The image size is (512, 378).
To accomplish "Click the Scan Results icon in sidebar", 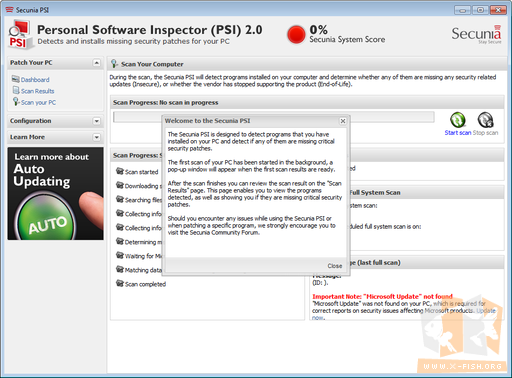I will click(16, 90).
